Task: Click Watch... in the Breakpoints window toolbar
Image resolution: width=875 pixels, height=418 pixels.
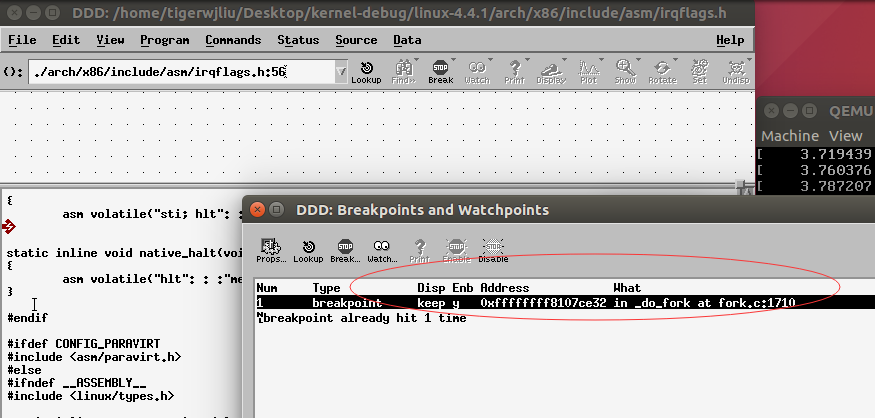Action: click(382, 251)
